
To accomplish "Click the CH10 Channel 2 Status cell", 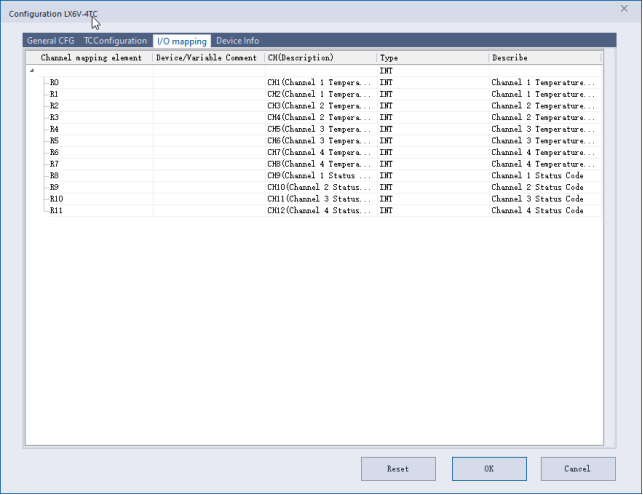I will [321, 187].
